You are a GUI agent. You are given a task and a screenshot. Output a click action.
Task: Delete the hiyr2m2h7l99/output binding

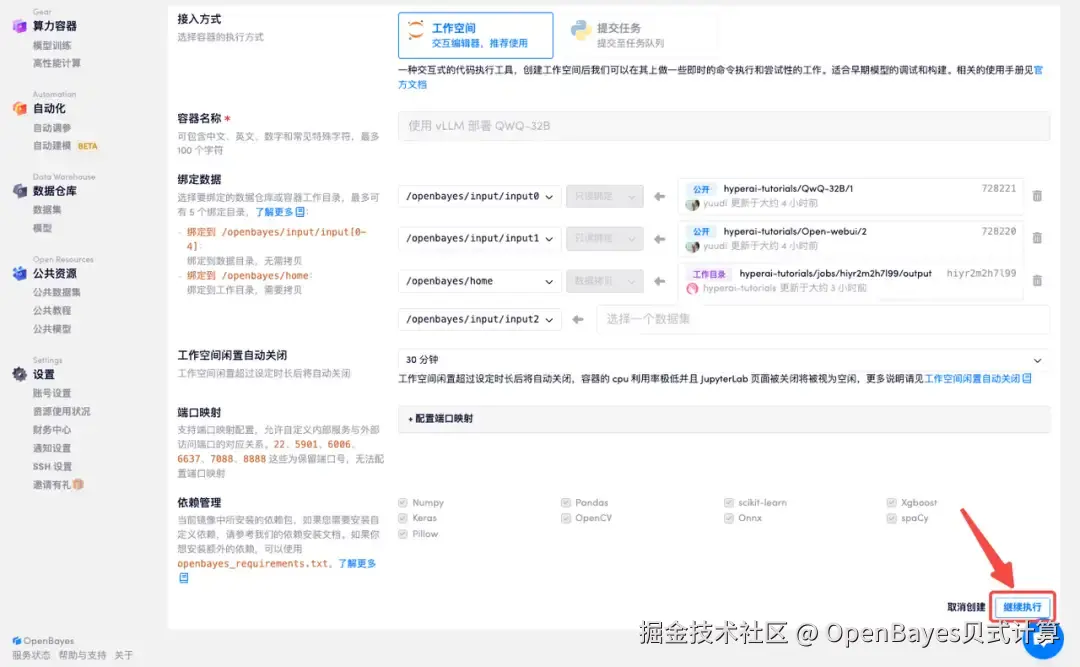click(x=1037, y=281)
